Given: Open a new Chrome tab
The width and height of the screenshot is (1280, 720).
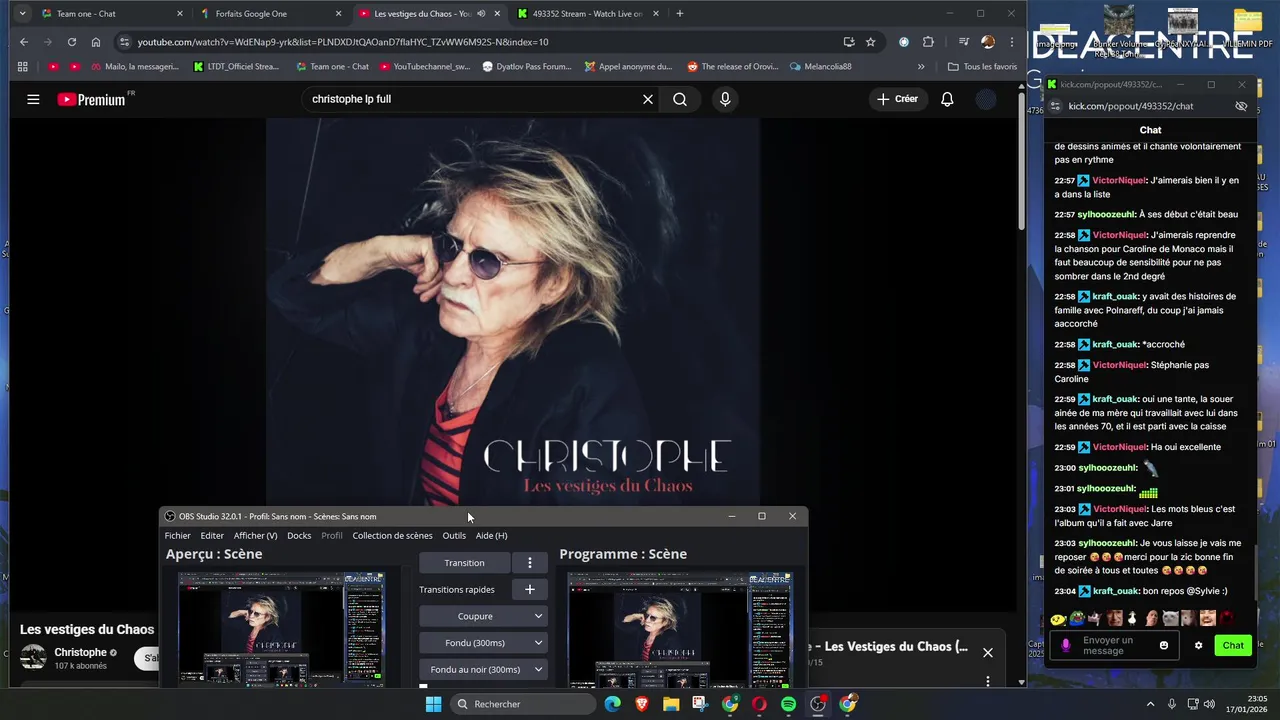Looking at the screenshot, I should [680, 14].
